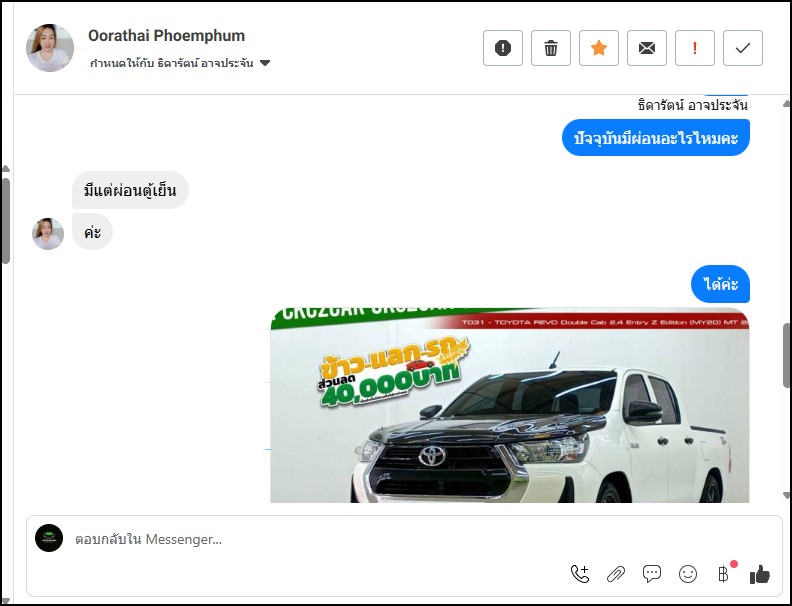This screenshot has width=792, height=606.
Task: Open Oorathai Phoemphum's header profile picture
Action: 50,48
